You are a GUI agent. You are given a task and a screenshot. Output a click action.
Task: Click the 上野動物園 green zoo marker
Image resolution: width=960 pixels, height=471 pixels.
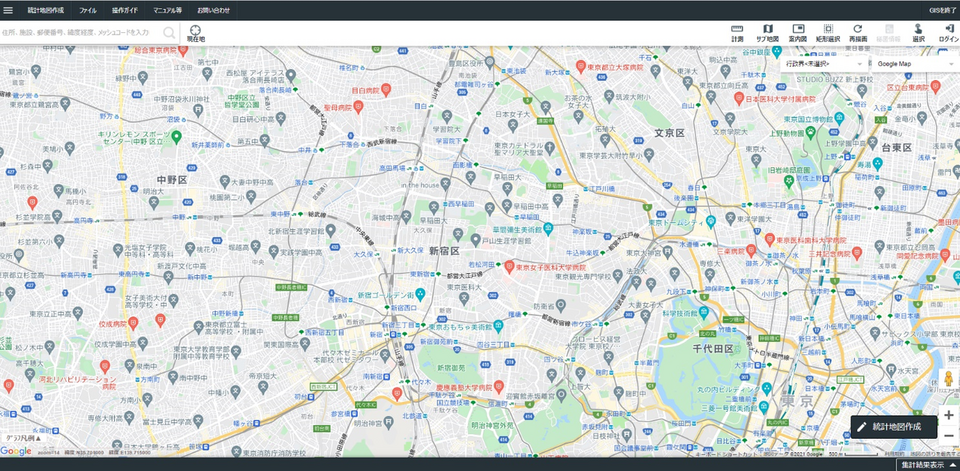click(x=811, y=131)
